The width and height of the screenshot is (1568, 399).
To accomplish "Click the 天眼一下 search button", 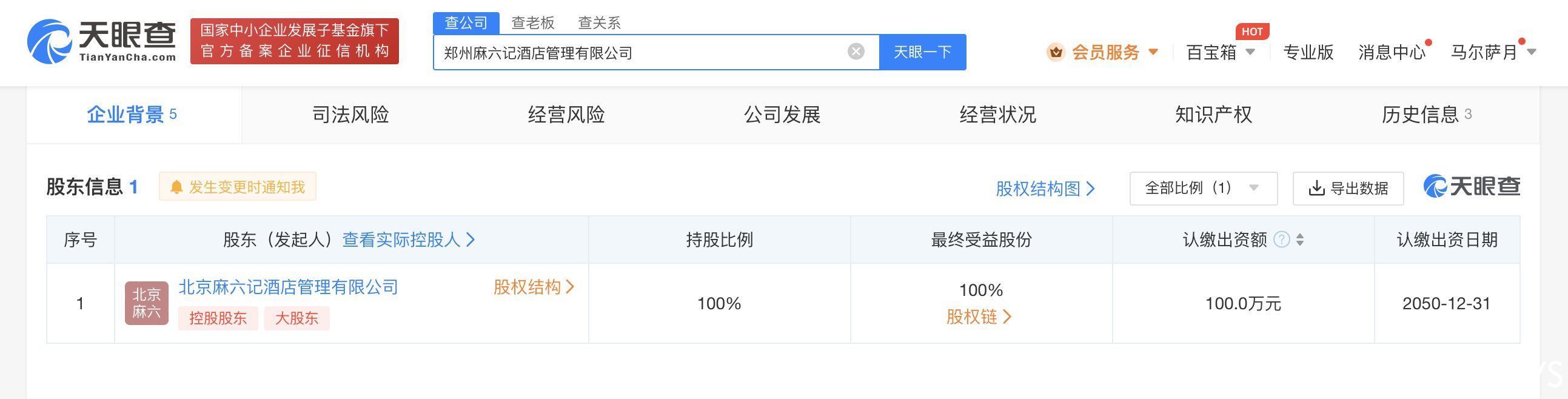I will (x=923, y=52).
